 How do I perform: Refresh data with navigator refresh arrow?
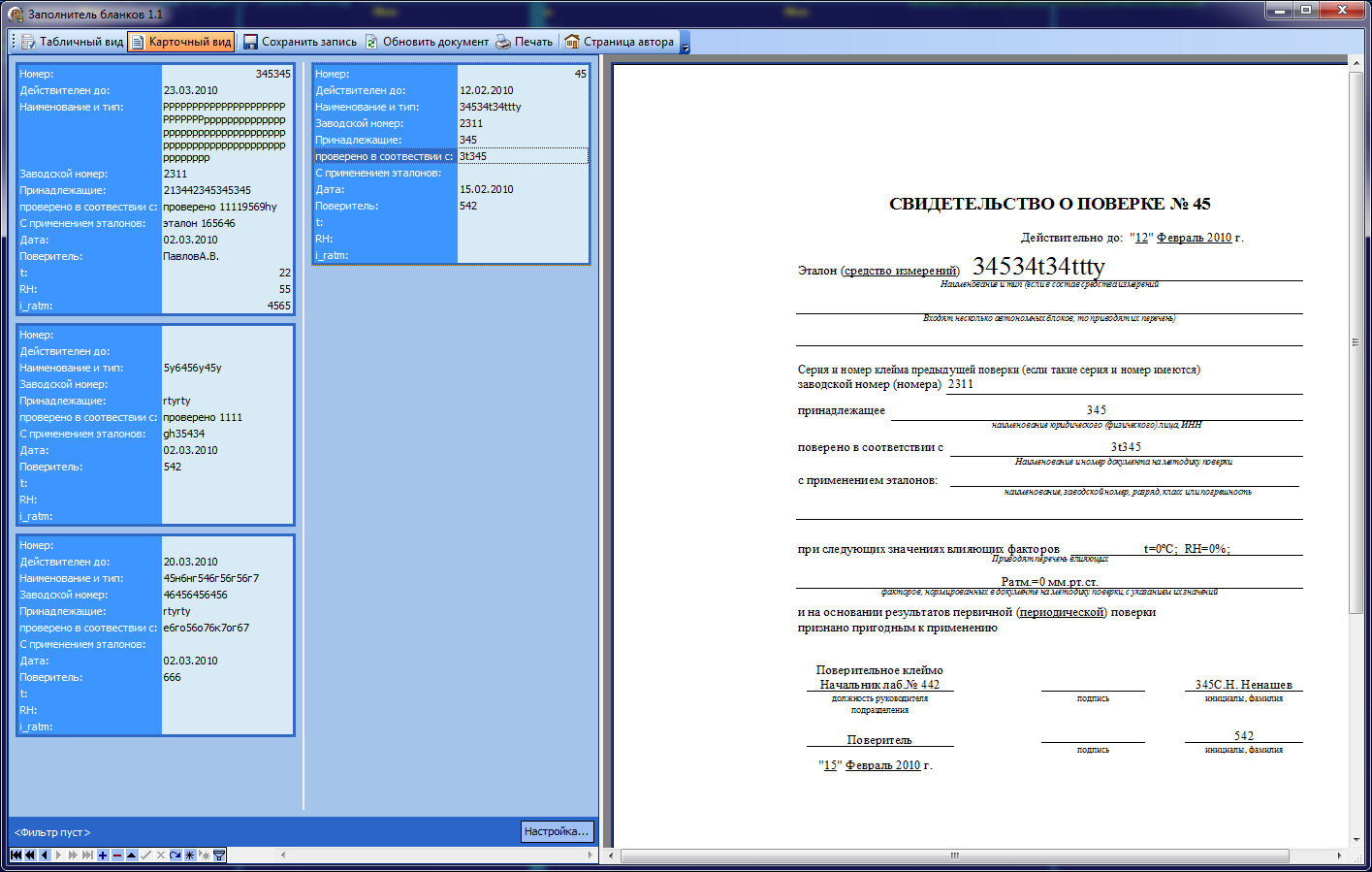[x=175, y=856]
